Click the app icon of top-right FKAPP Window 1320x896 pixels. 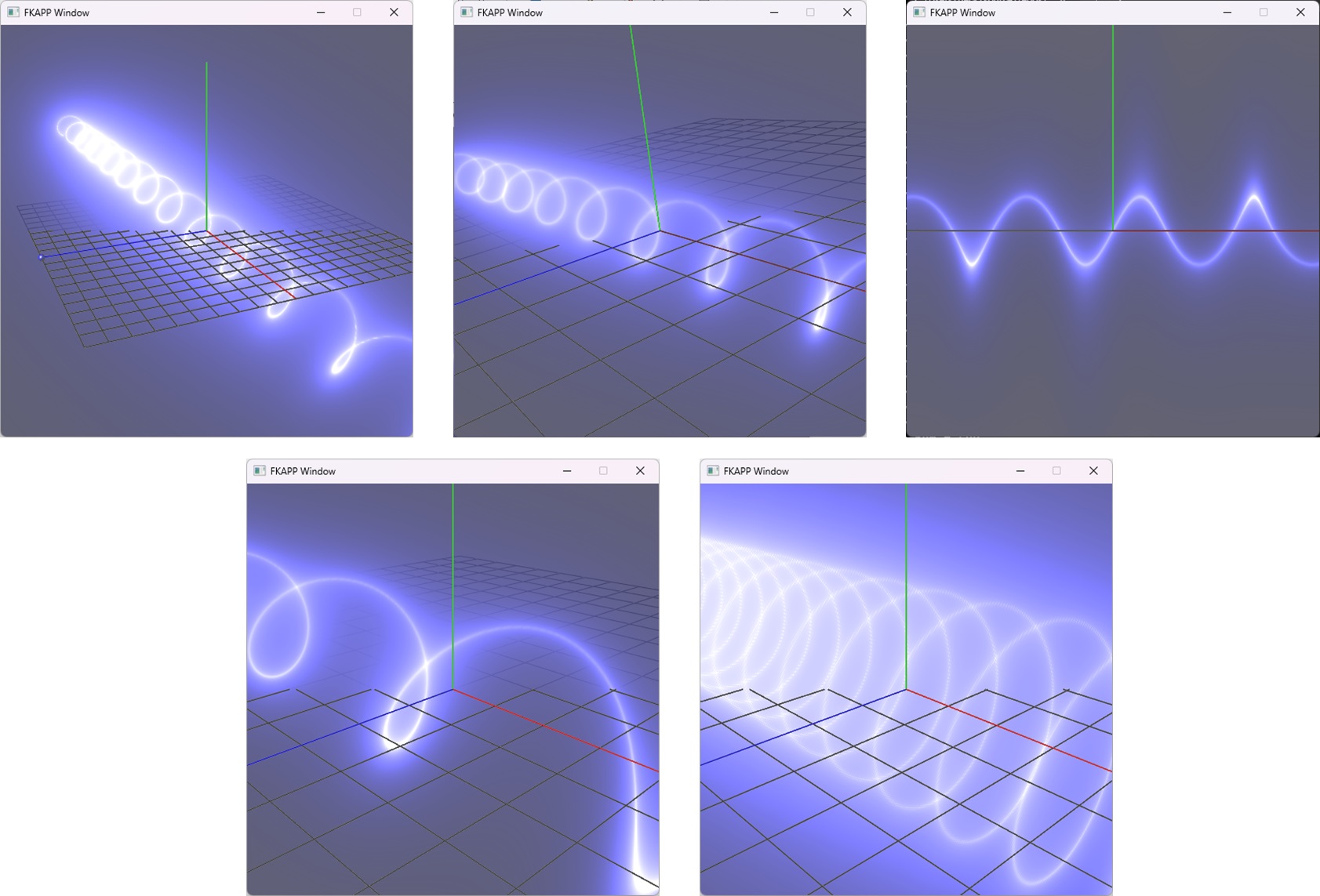(x=919, y=13)
